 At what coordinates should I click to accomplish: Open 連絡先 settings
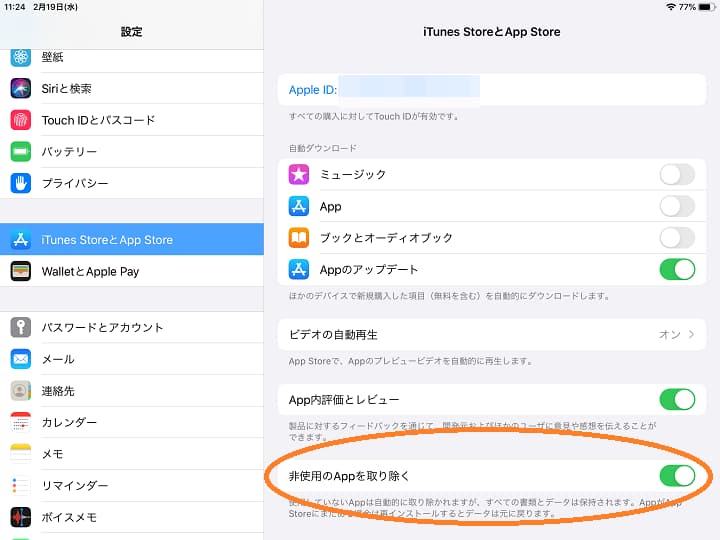point(132,391)
